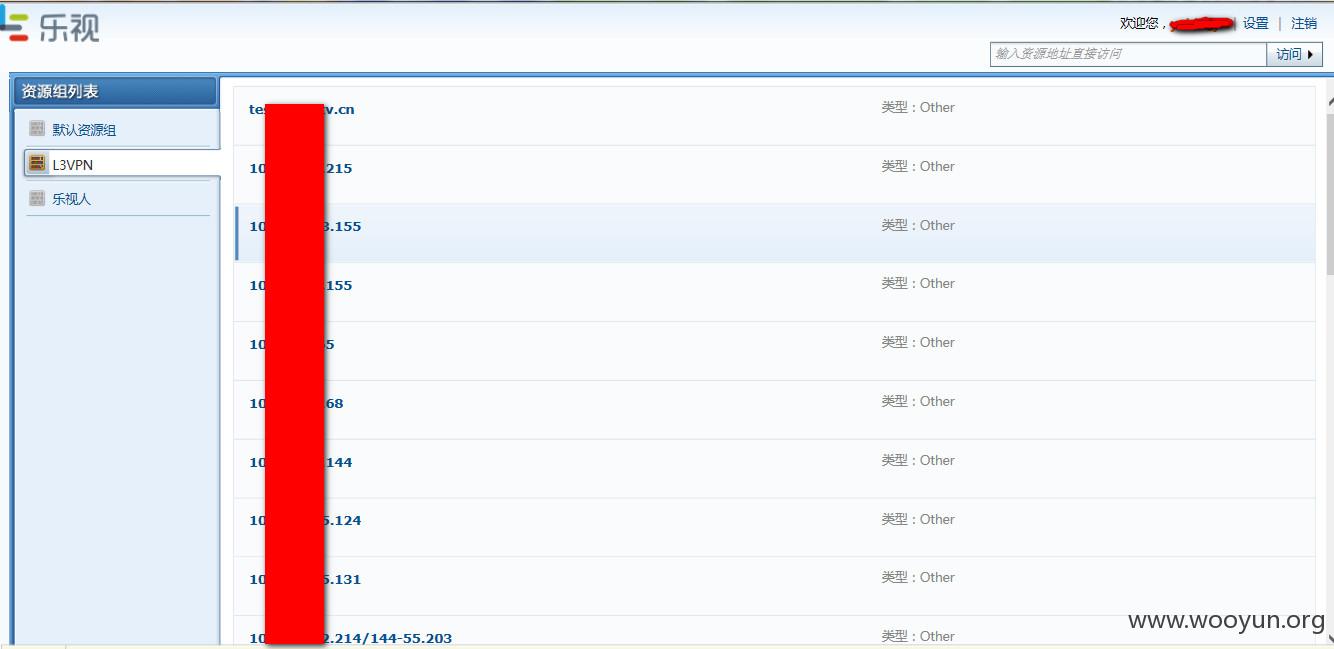Image resolution: width=1334 pixels, height=649 pixels.
Task: Open resource ending in 68
Action: pyautogui.click(x=296, y=404)
